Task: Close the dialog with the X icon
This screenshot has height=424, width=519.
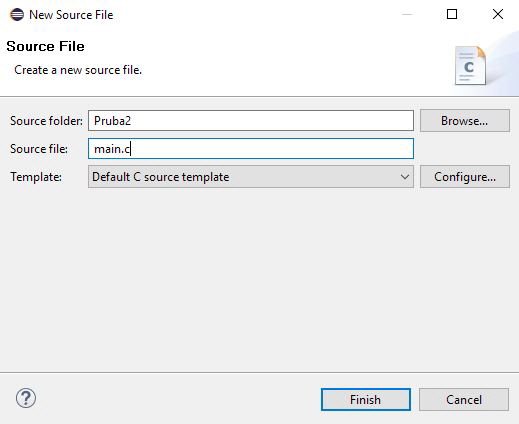Action: tap(498, 14)
